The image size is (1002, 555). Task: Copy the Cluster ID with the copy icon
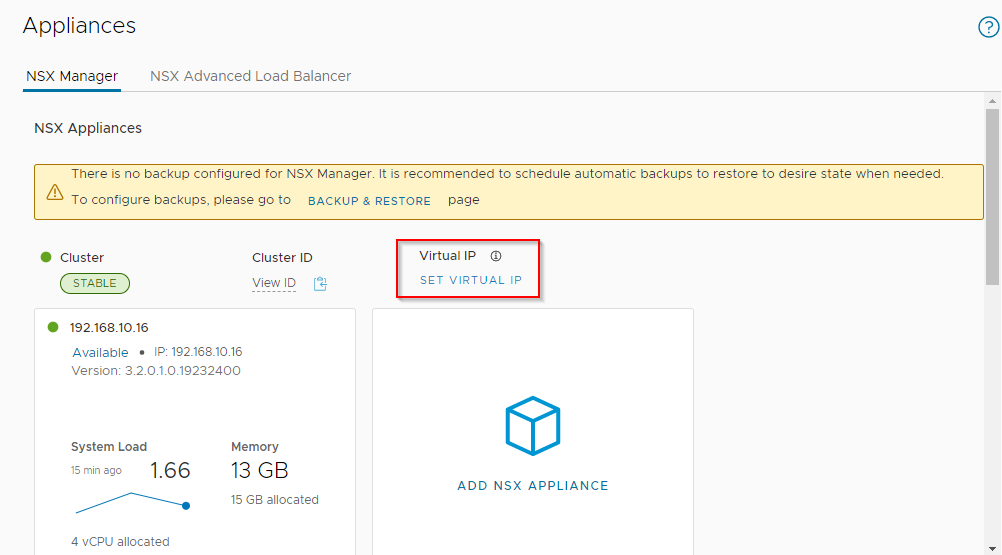click(x=320, y=284)
